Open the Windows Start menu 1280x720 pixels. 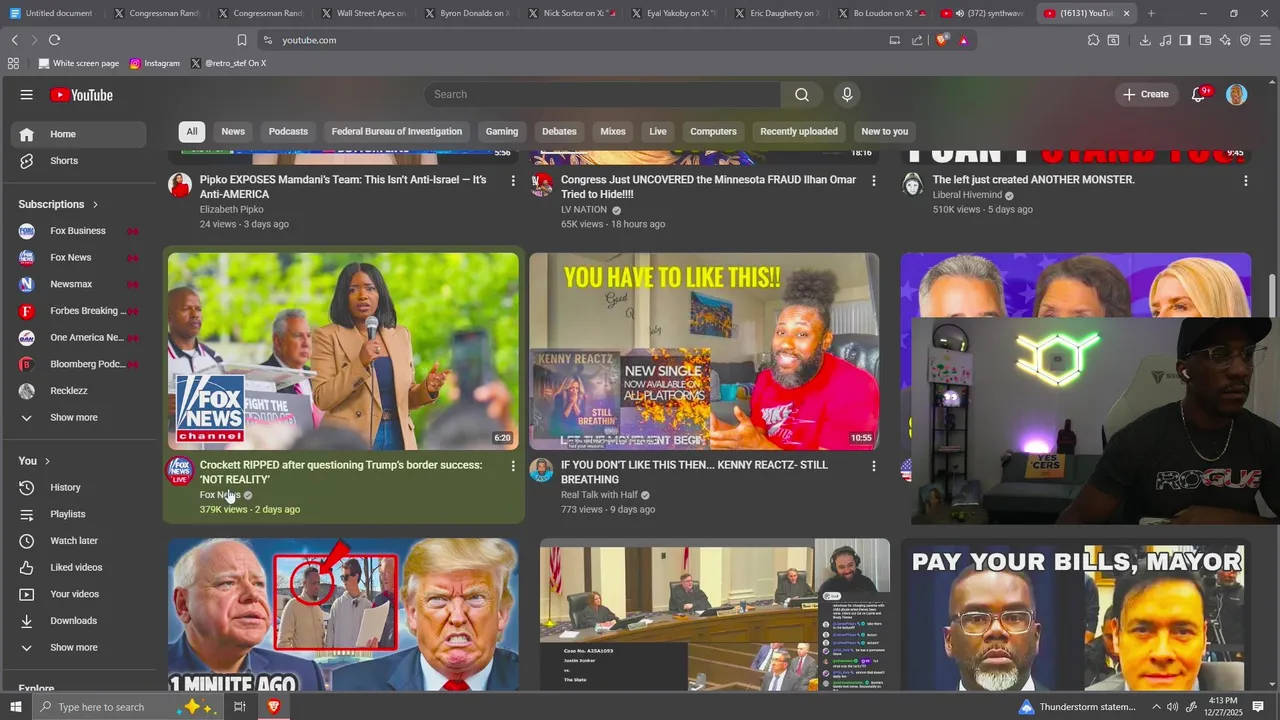coord(15,707)
